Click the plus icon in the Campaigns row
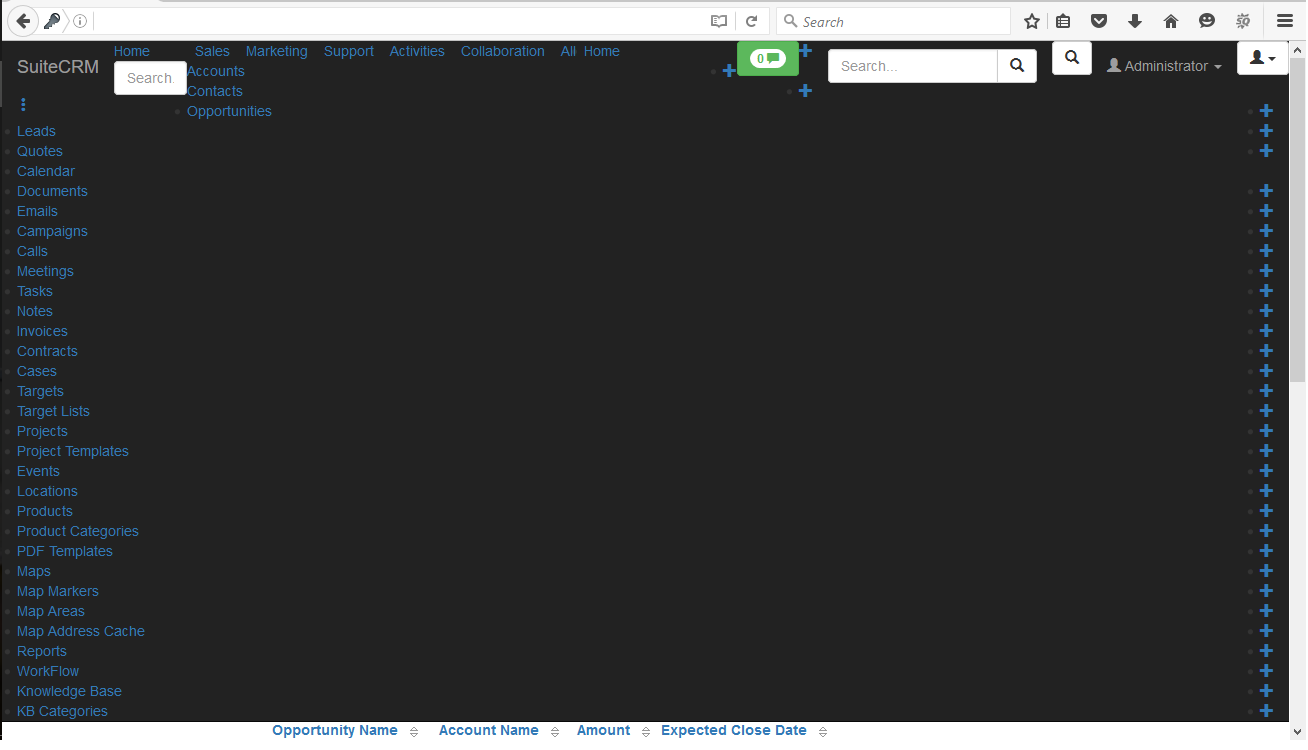The image size is (1308, 750). coord(1266,231)
